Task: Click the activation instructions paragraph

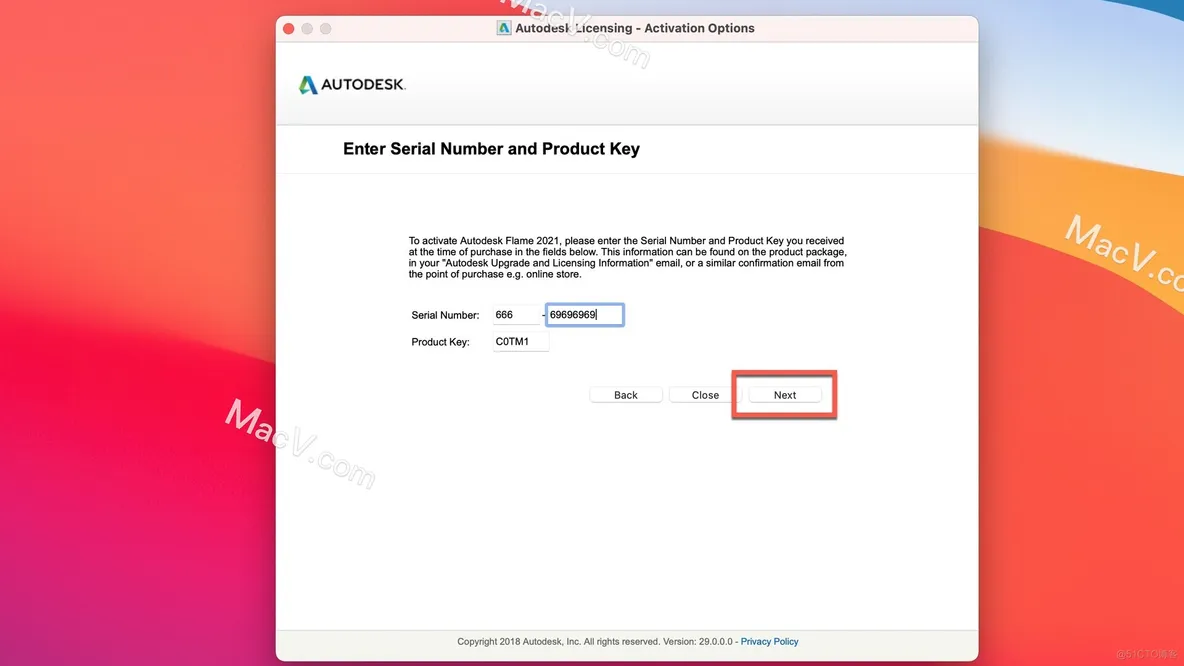Action: click(627, 257)
